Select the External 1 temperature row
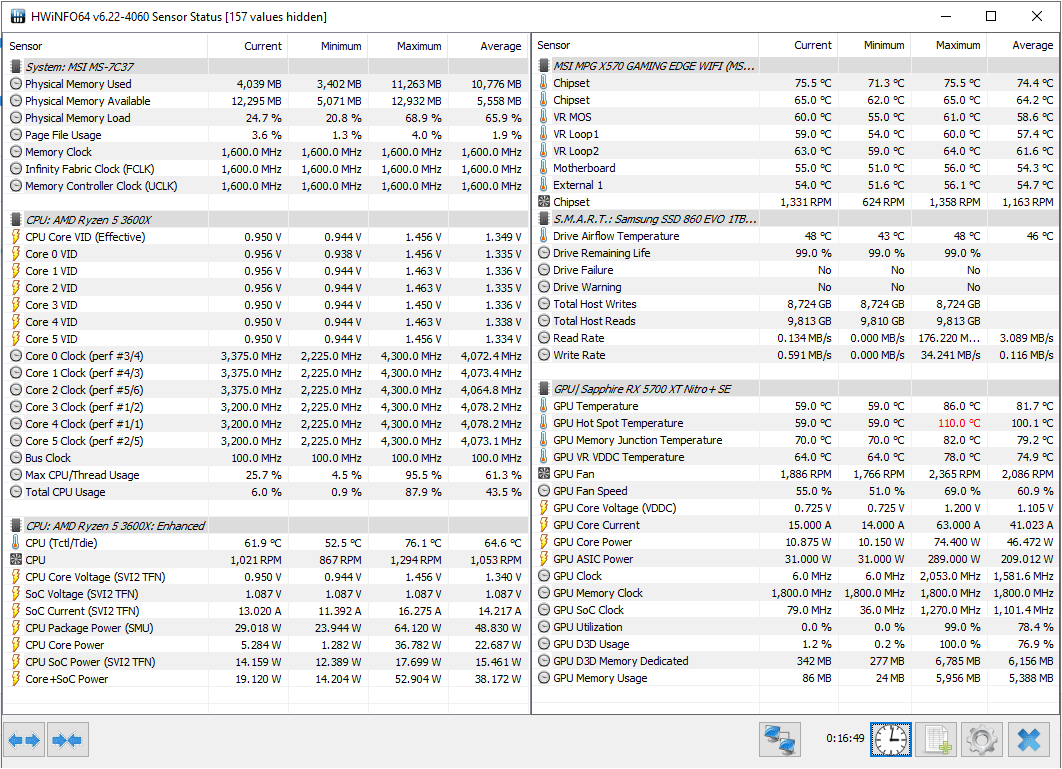Image resolution: width=1062 pixels, height=769 pixels. point(796,185)
